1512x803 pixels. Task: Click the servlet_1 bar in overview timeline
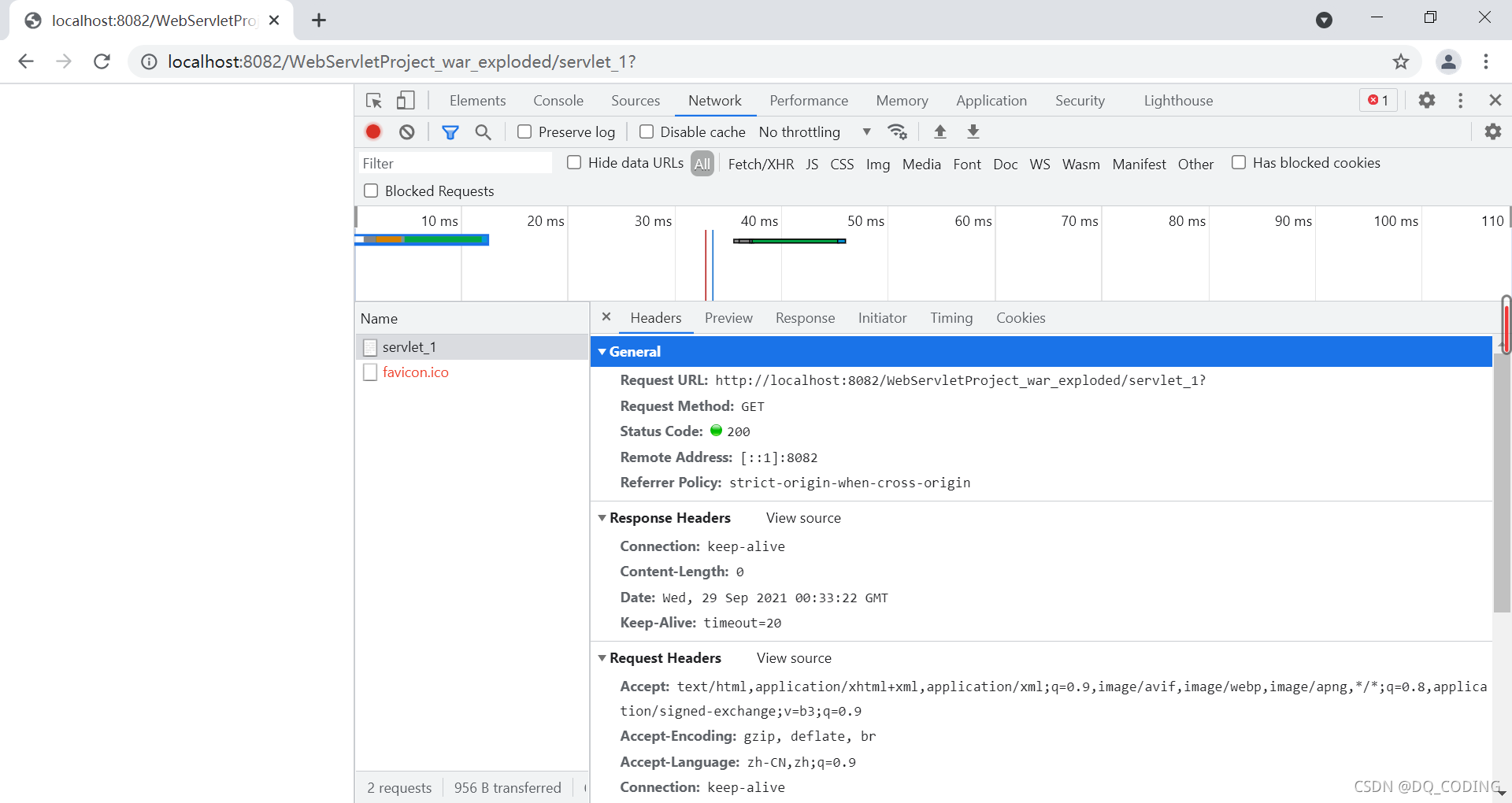click(422, 239)
